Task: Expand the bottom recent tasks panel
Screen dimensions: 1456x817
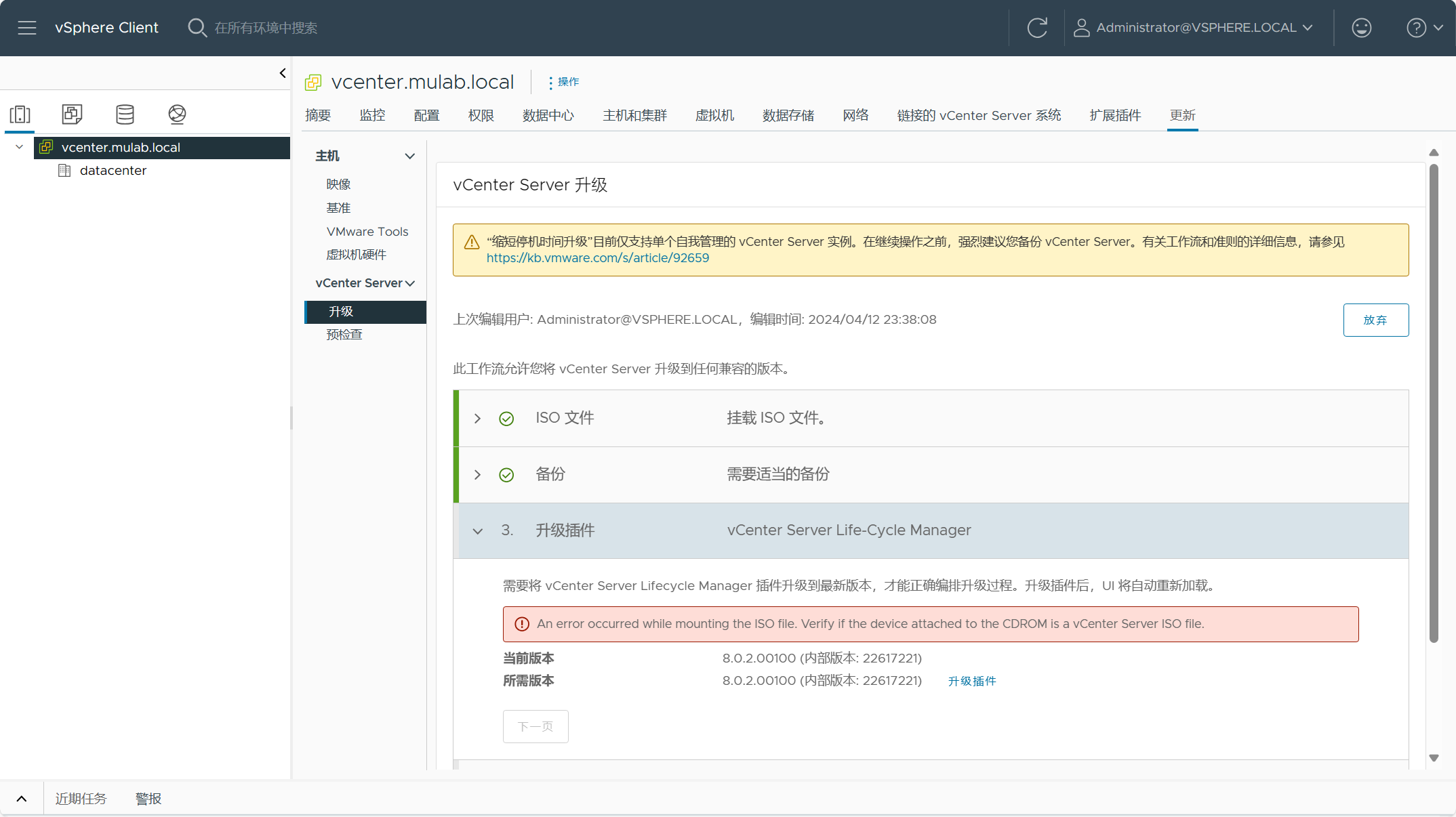Action: pyautogui.click(x=22, y=799)
